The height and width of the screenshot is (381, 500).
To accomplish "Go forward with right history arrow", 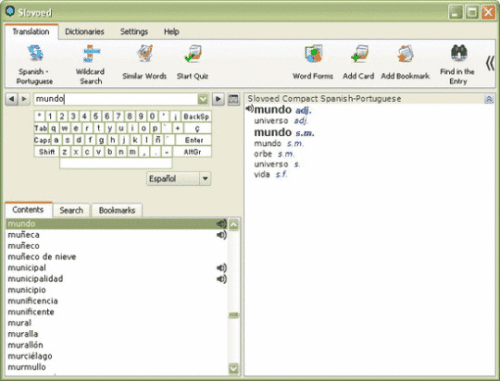I will [24, 99].
